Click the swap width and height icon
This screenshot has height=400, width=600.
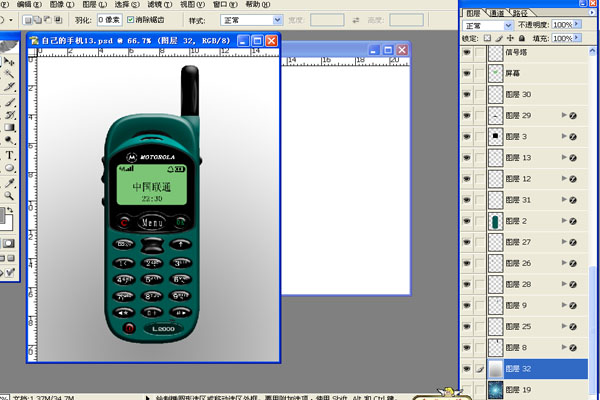[356, 20]
